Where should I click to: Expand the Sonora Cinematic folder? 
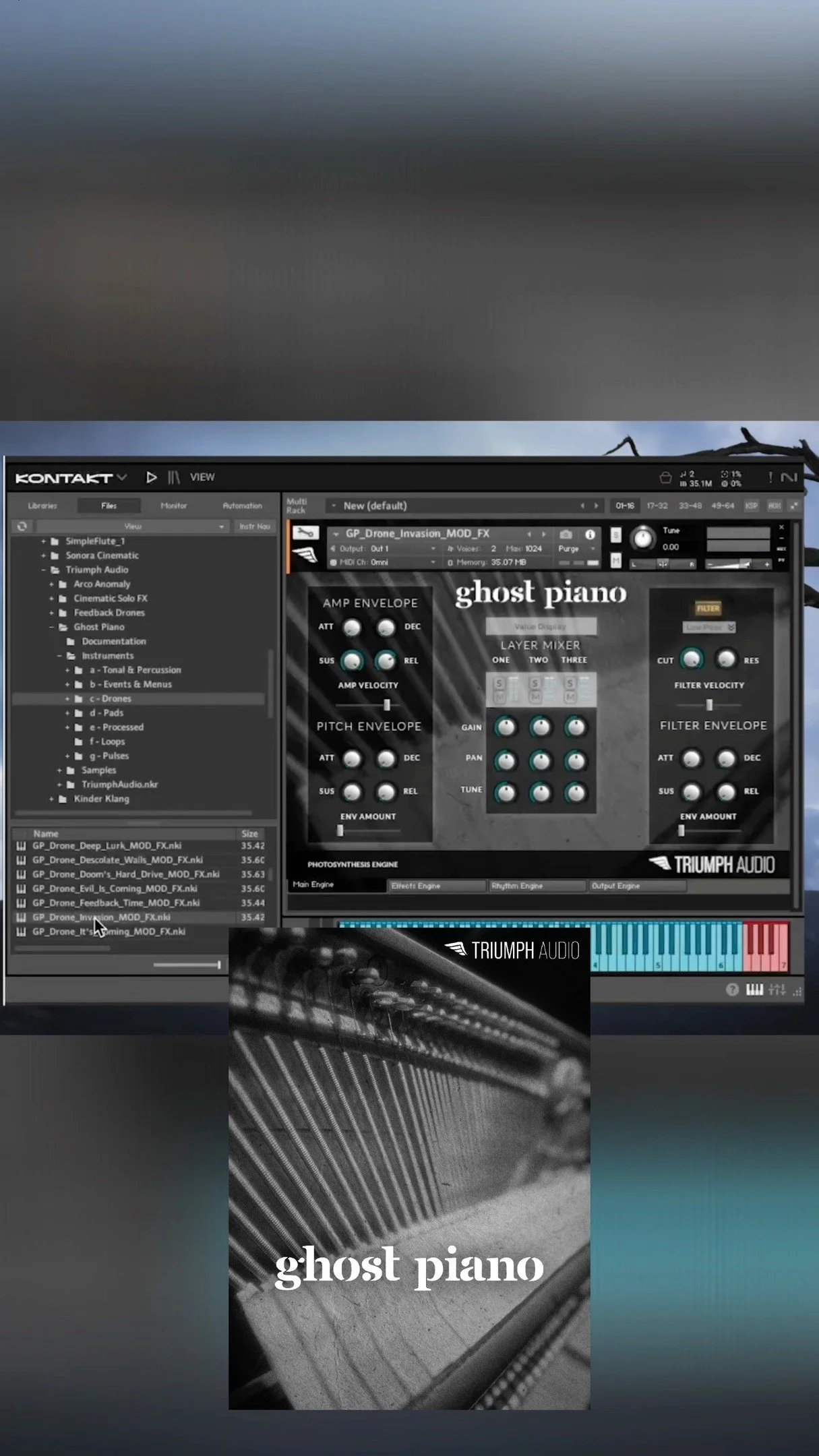click(x=44, y=555)
